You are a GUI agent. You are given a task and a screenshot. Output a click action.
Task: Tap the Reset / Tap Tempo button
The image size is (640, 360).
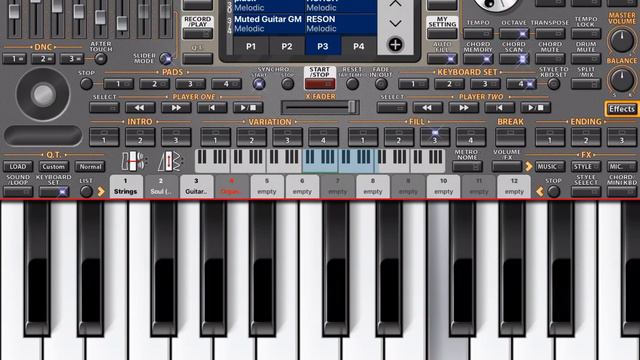(x=352, y=84)
